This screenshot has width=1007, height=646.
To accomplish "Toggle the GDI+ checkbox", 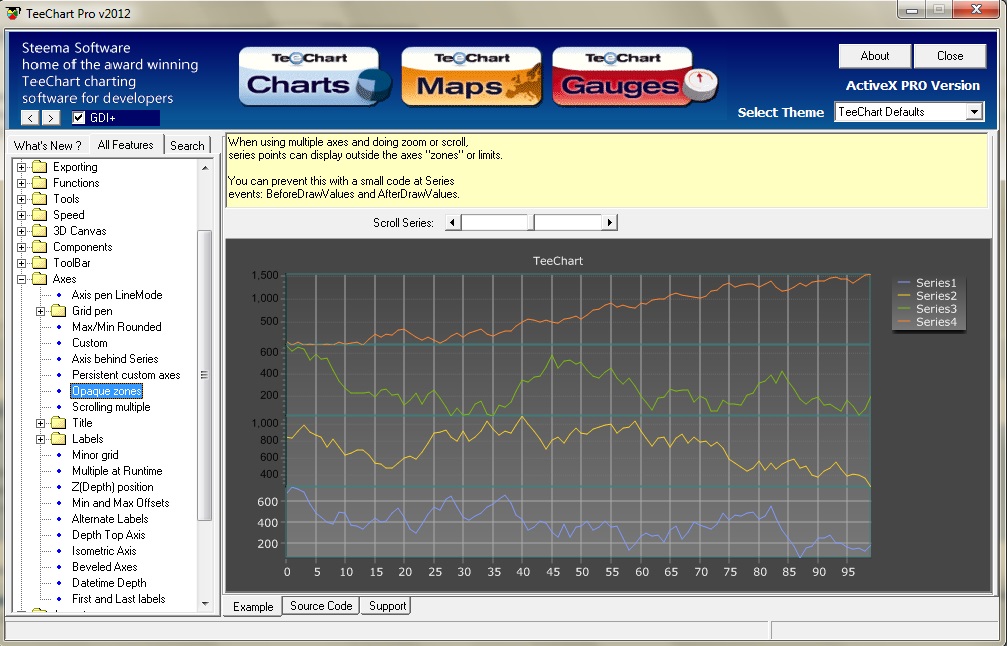I will 79,118.
